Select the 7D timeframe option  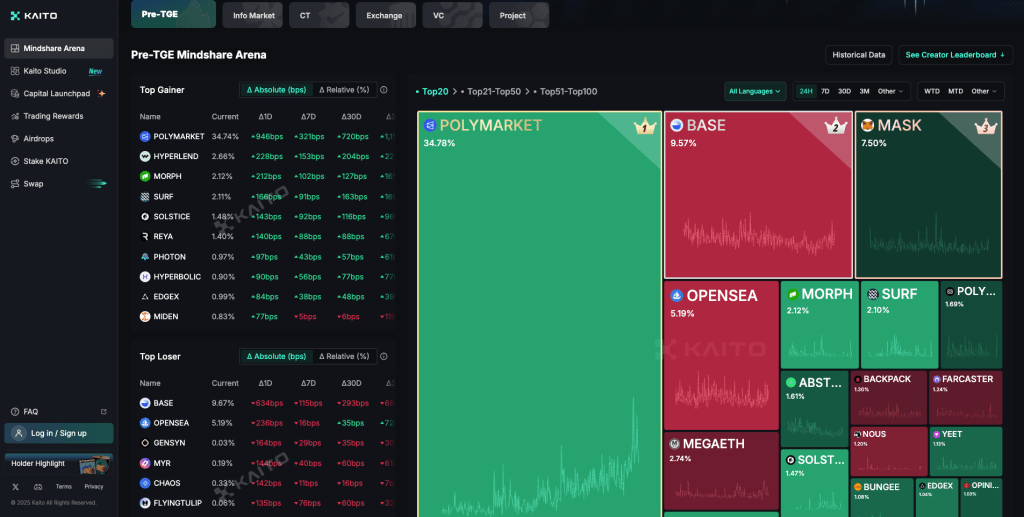825,91
